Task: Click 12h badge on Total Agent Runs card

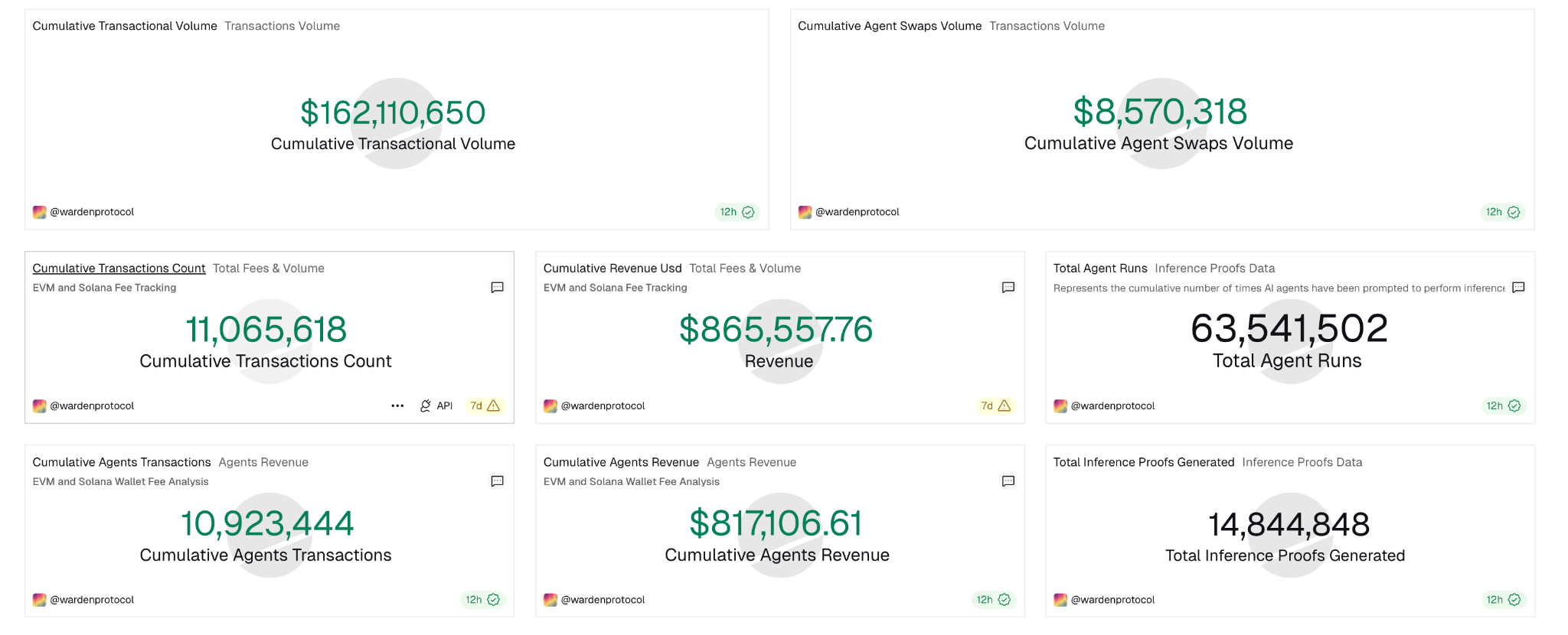Action: (x=1503, y=405)
